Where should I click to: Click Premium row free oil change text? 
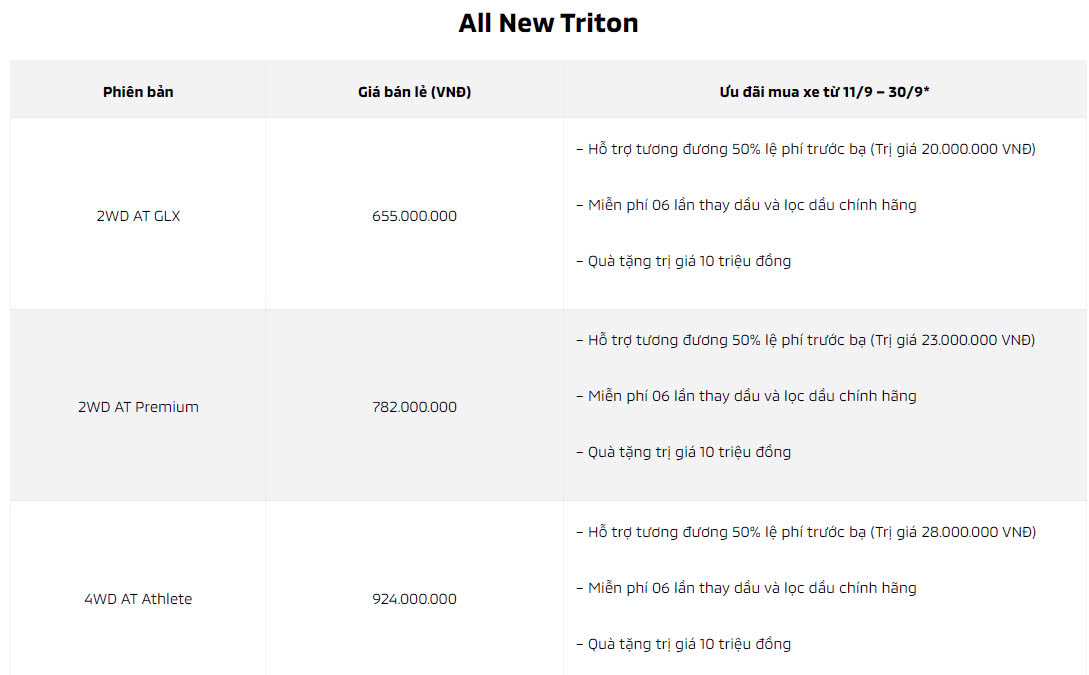(746, 396)
